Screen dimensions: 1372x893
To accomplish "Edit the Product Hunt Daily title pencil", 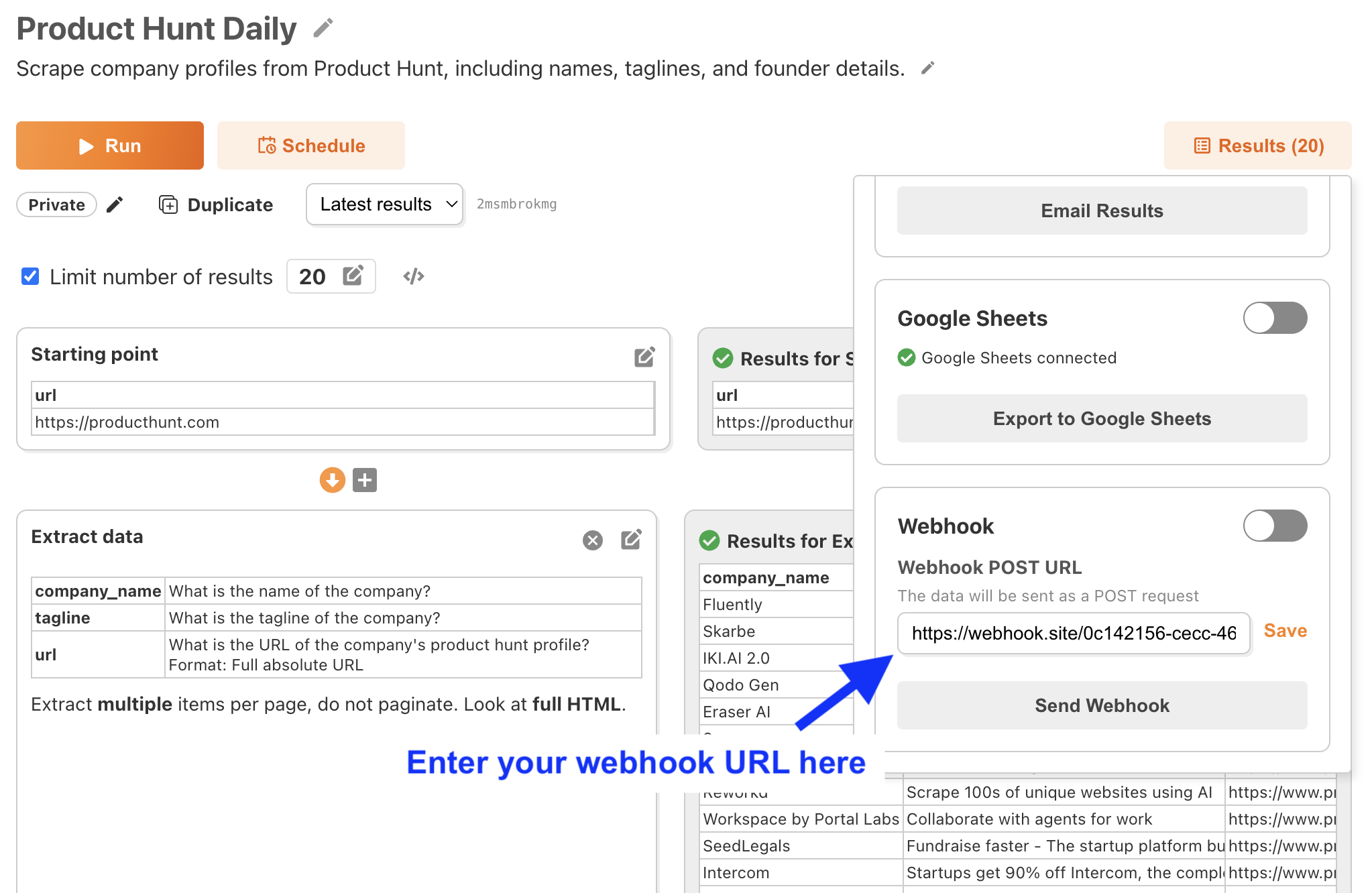I will (323, 28).
